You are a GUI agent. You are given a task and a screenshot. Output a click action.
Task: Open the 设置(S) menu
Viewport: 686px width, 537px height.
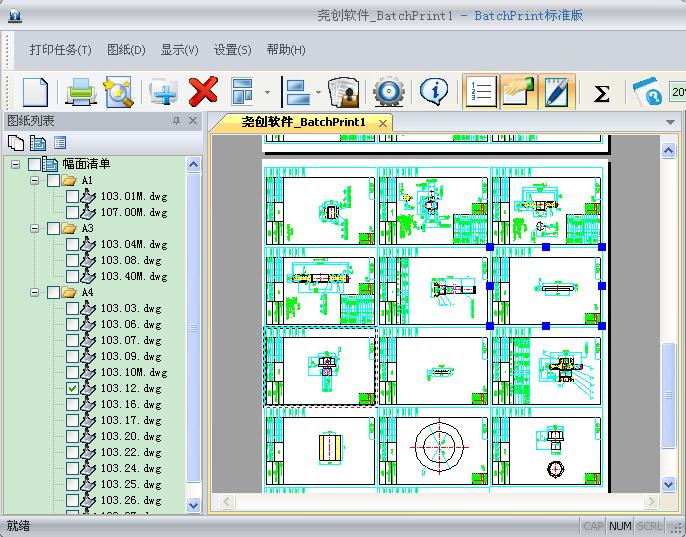coord(232,50)
